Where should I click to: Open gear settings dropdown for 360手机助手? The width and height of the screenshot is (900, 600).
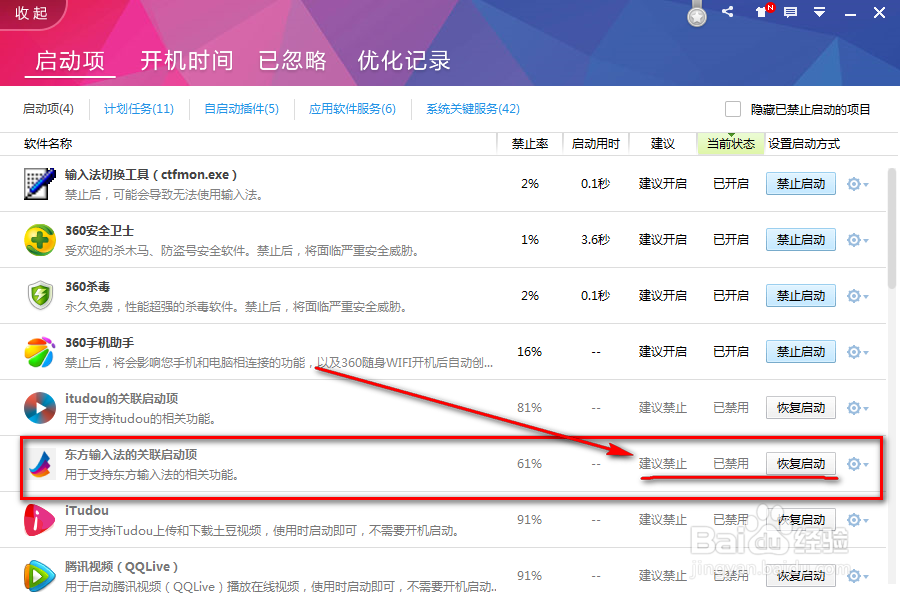(858, 352)
